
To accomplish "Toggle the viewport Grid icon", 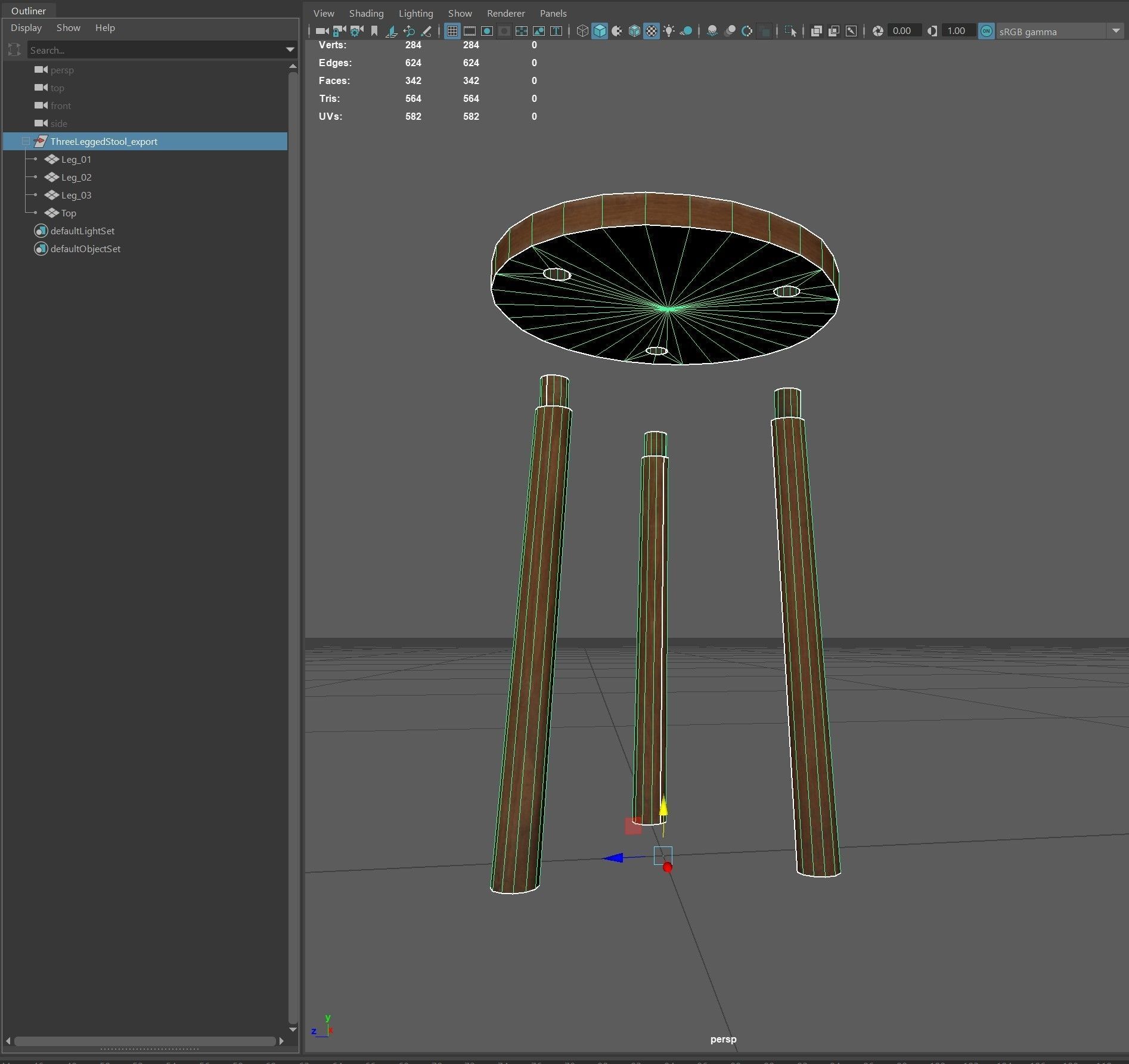I will pos(452,31).
